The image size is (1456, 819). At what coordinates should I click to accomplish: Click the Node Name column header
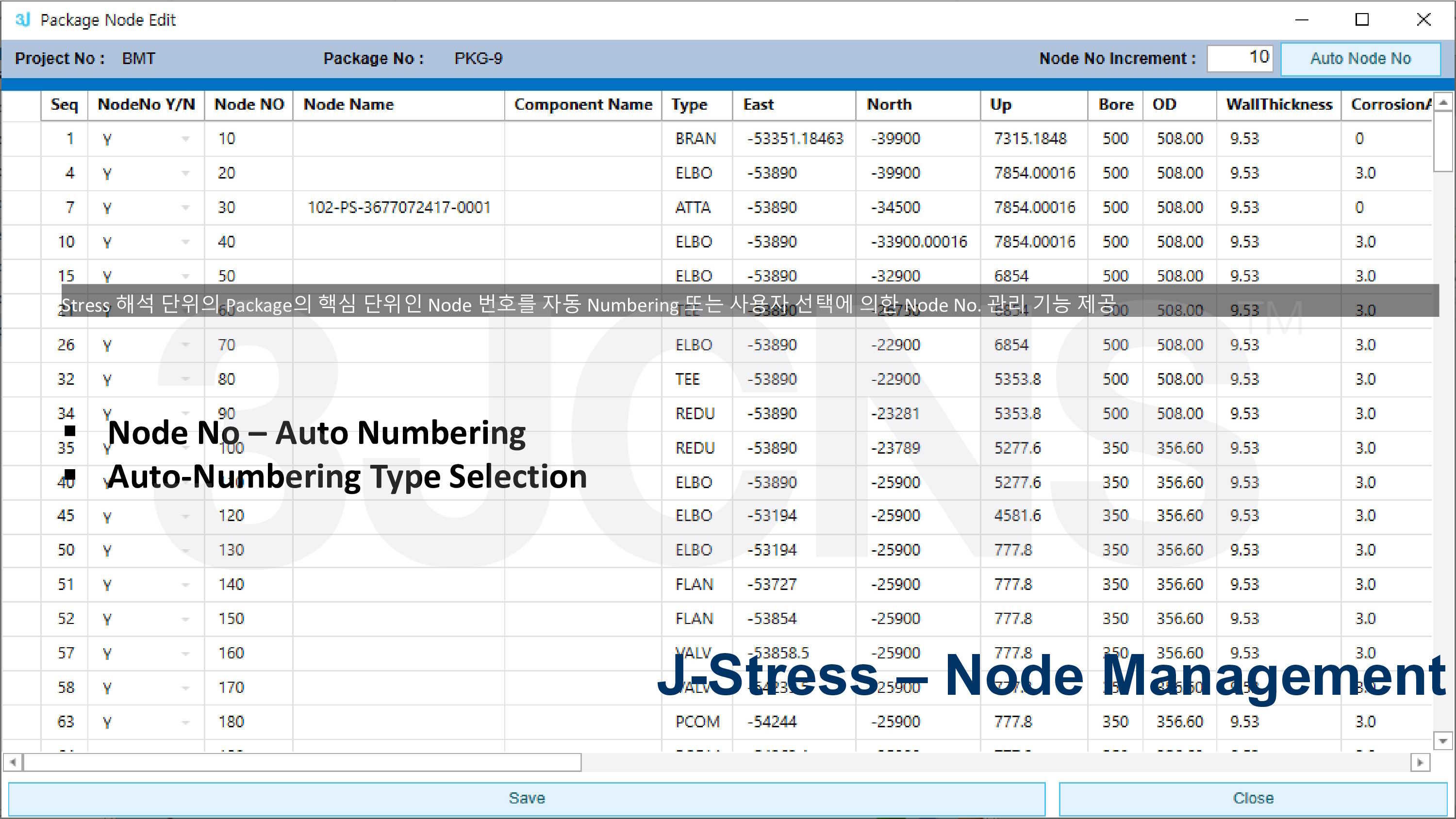point(398,105)
